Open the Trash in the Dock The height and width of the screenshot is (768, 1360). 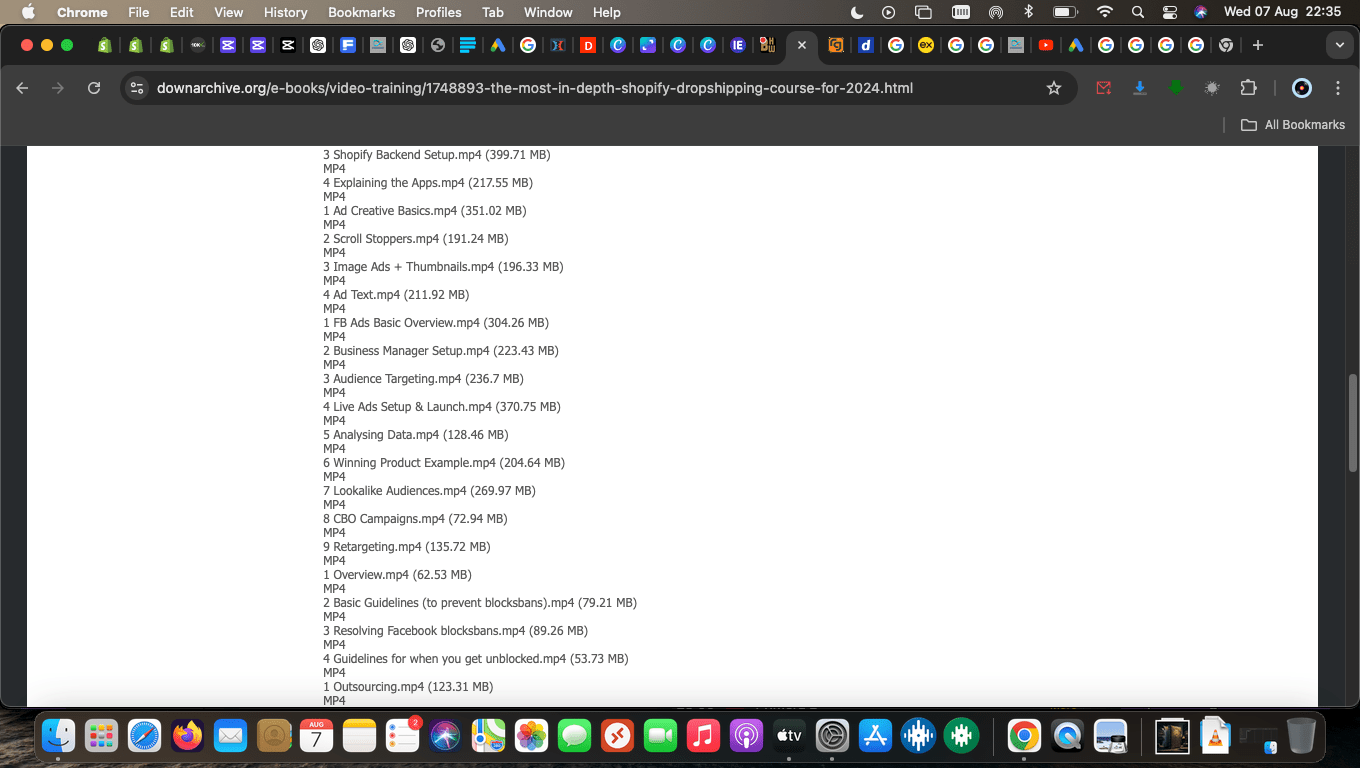[x=1301, y=737]
